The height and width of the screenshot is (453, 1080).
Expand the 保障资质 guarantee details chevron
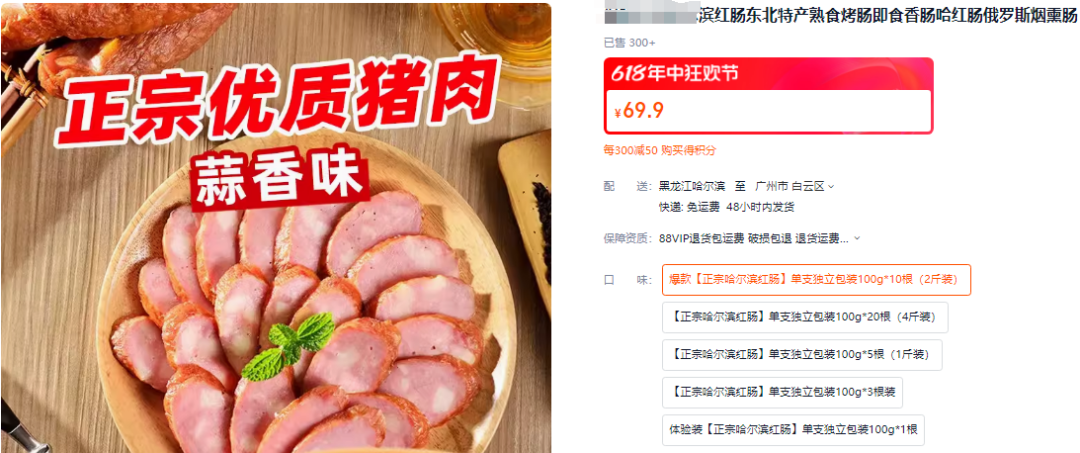[857, 239]
